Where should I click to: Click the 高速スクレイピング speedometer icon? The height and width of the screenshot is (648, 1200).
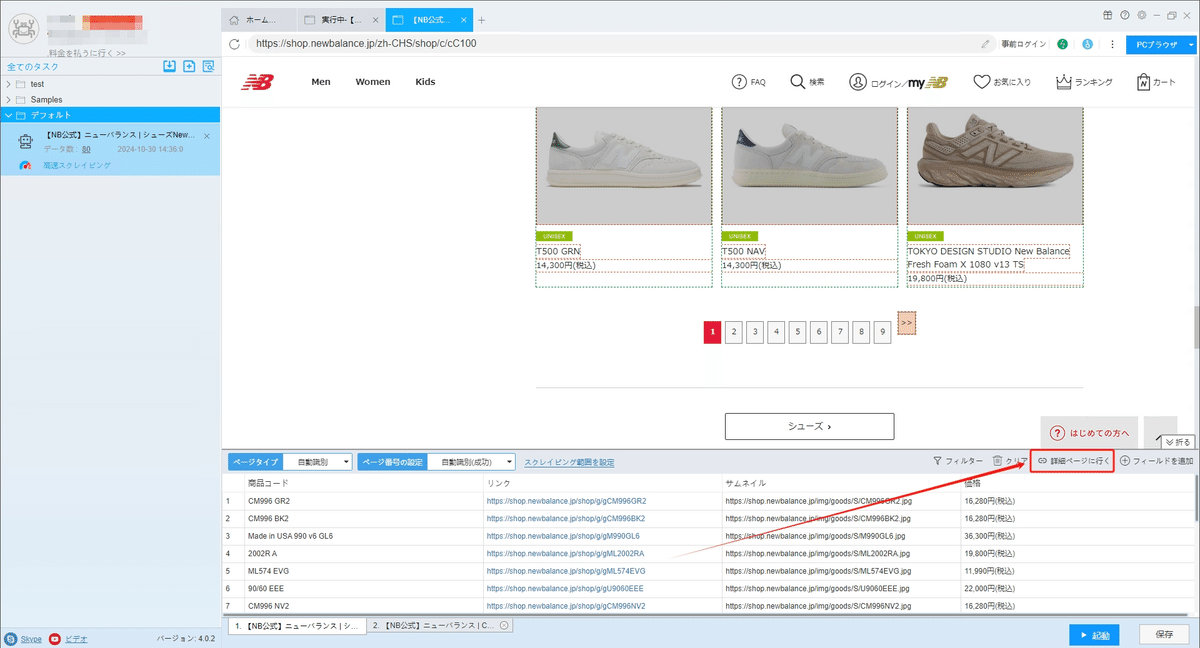tap(26, 165)
